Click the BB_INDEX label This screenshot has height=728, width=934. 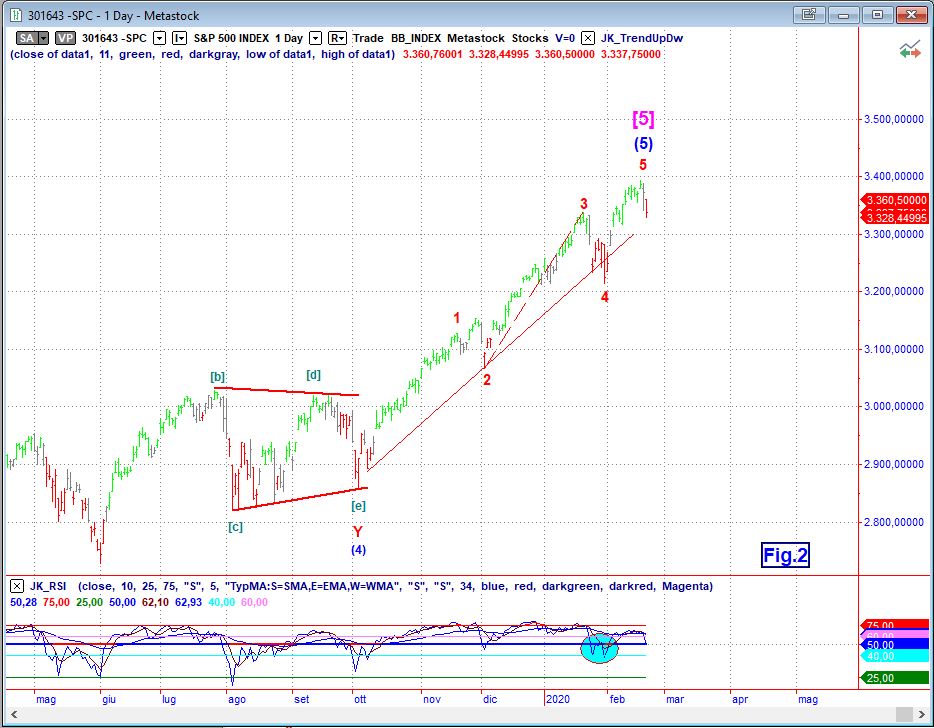(x=416, y=38)
